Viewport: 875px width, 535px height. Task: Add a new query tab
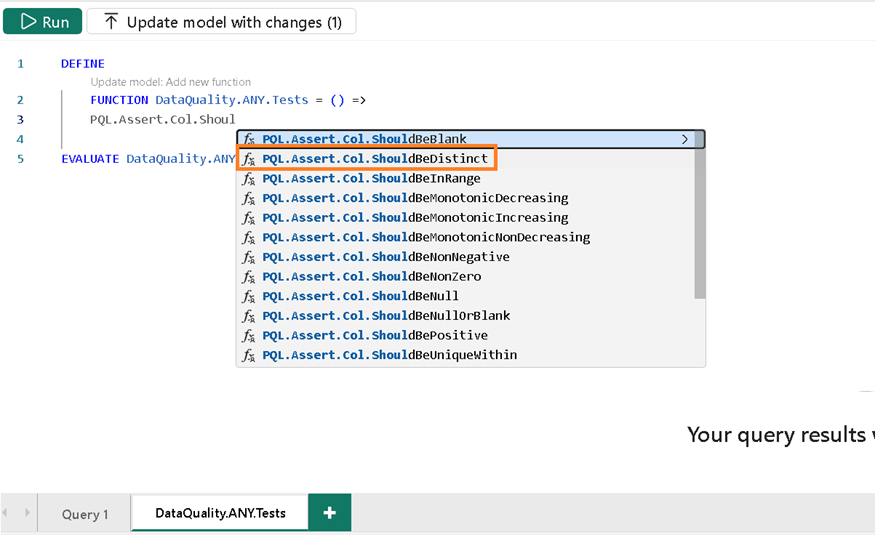point(330,512)
